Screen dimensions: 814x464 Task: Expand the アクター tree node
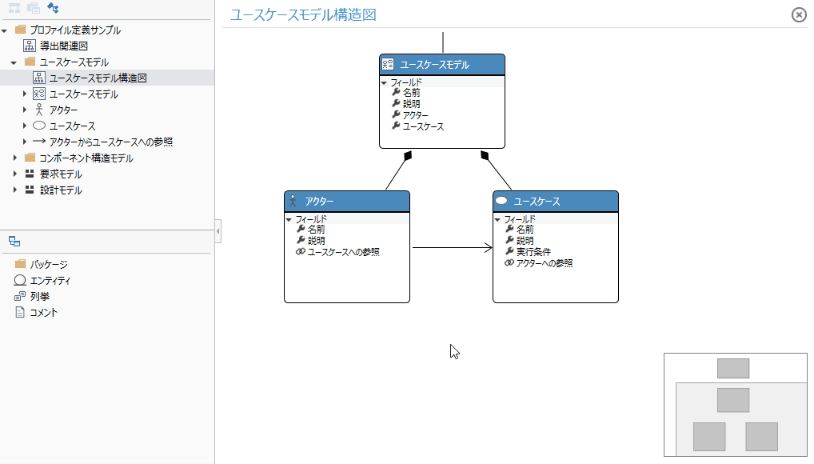click(25, 110)
